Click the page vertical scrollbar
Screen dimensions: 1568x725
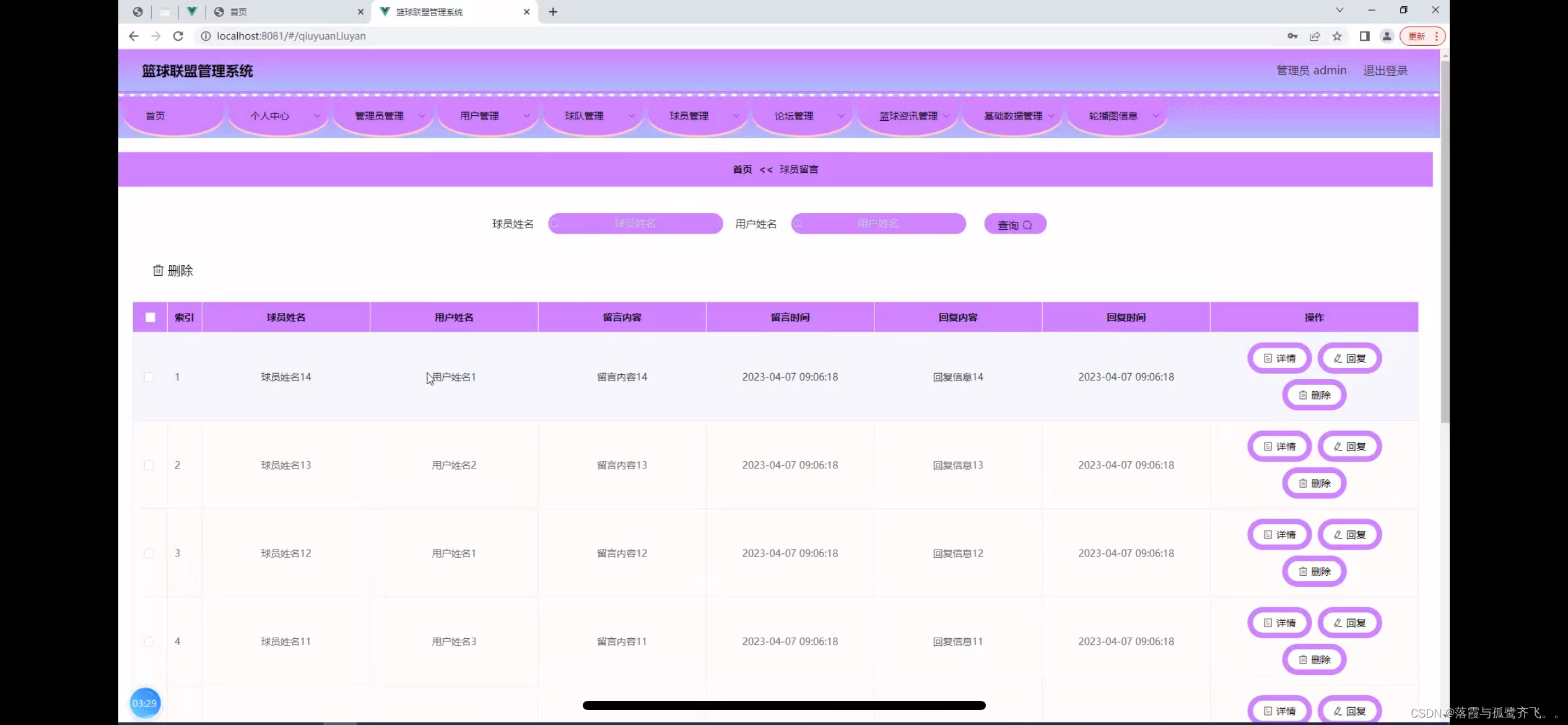point(1445,242)
